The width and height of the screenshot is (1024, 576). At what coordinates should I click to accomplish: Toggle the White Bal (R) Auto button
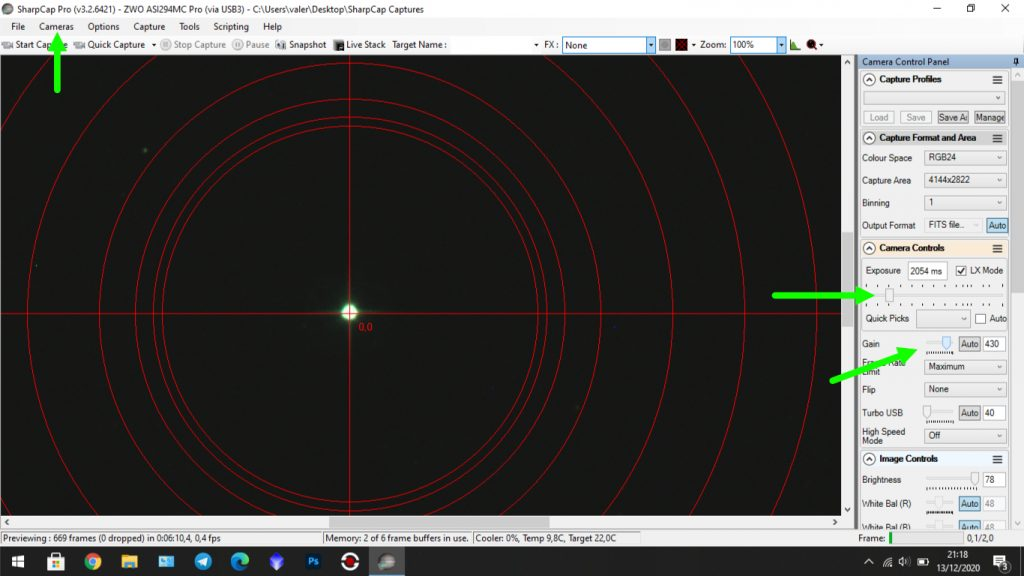coord(969,504)
